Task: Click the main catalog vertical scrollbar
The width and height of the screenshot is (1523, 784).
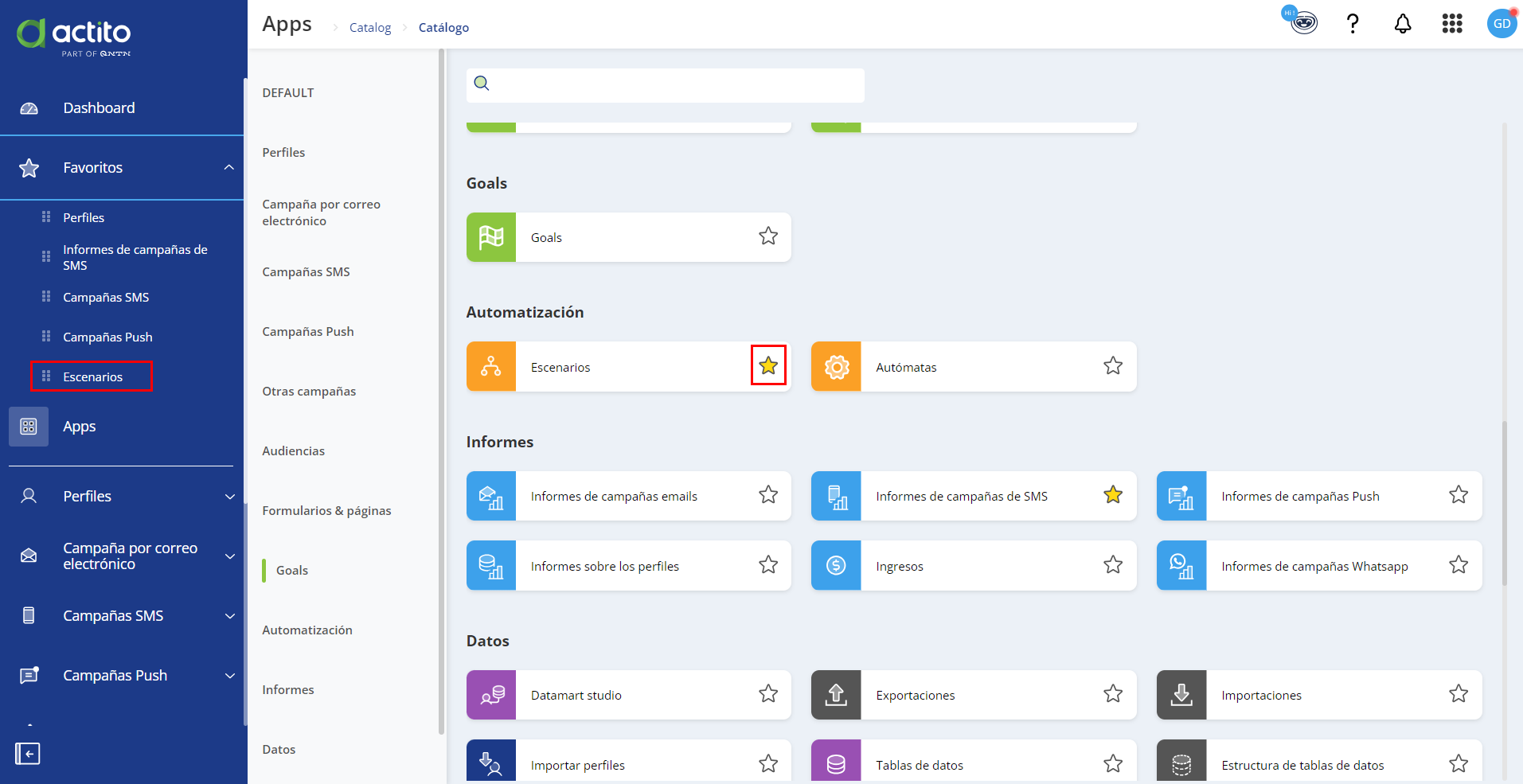Action: (x=1504, y=503)
